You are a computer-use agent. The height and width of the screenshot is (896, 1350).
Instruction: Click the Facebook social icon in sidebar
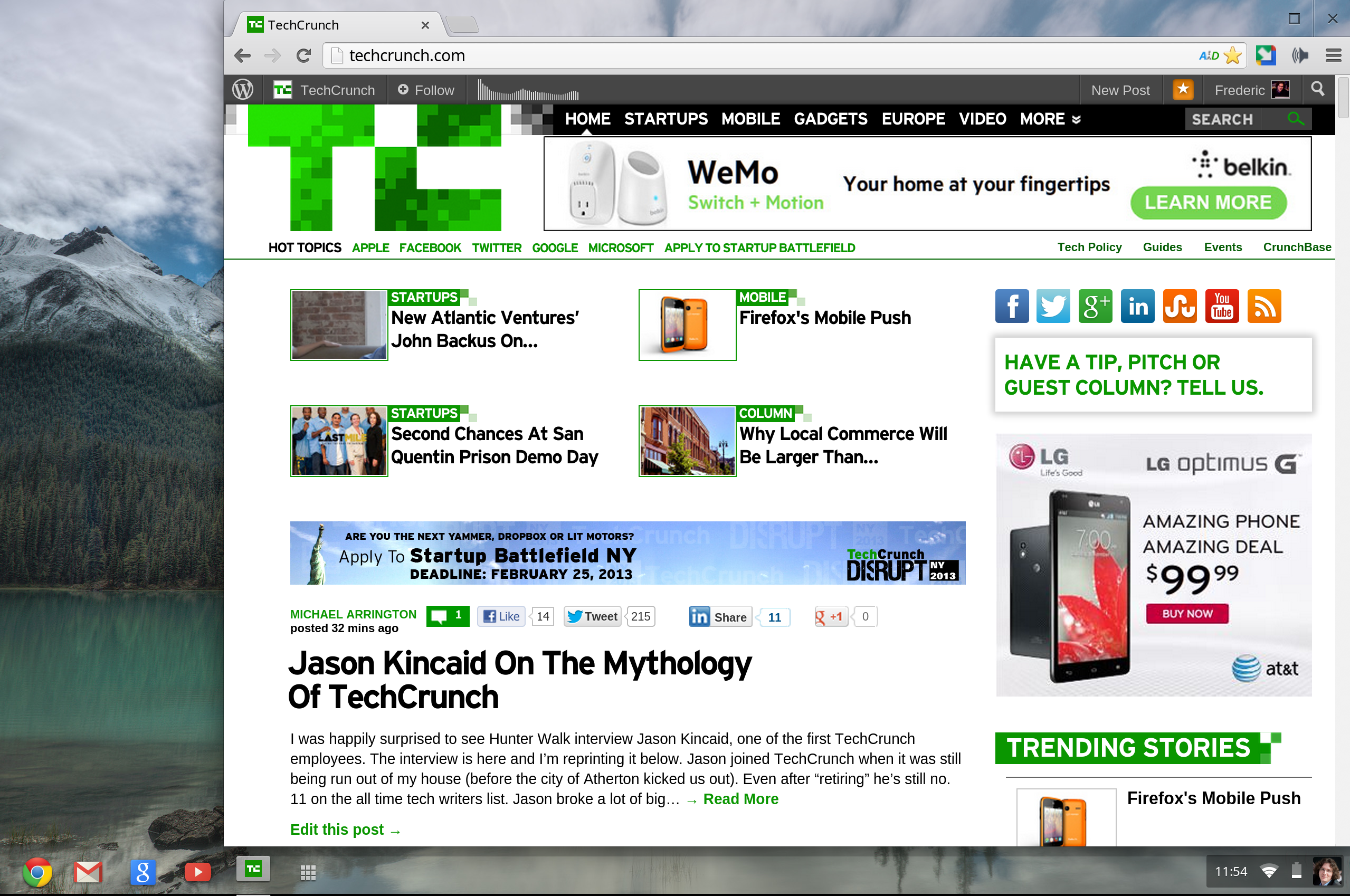1011,306
